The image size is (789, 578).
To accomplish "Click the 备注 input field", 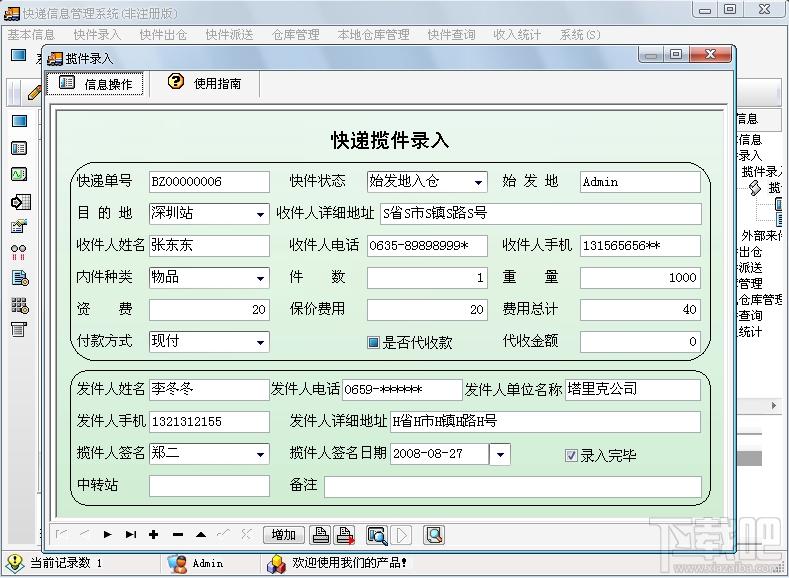I will pos(513,487).
